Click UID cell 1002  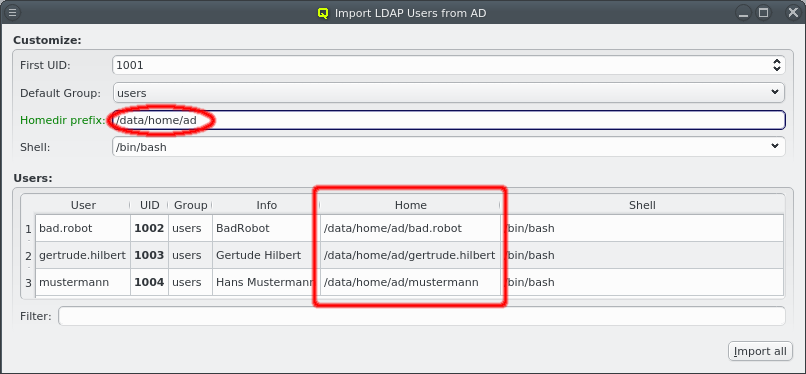pos(150,228)
